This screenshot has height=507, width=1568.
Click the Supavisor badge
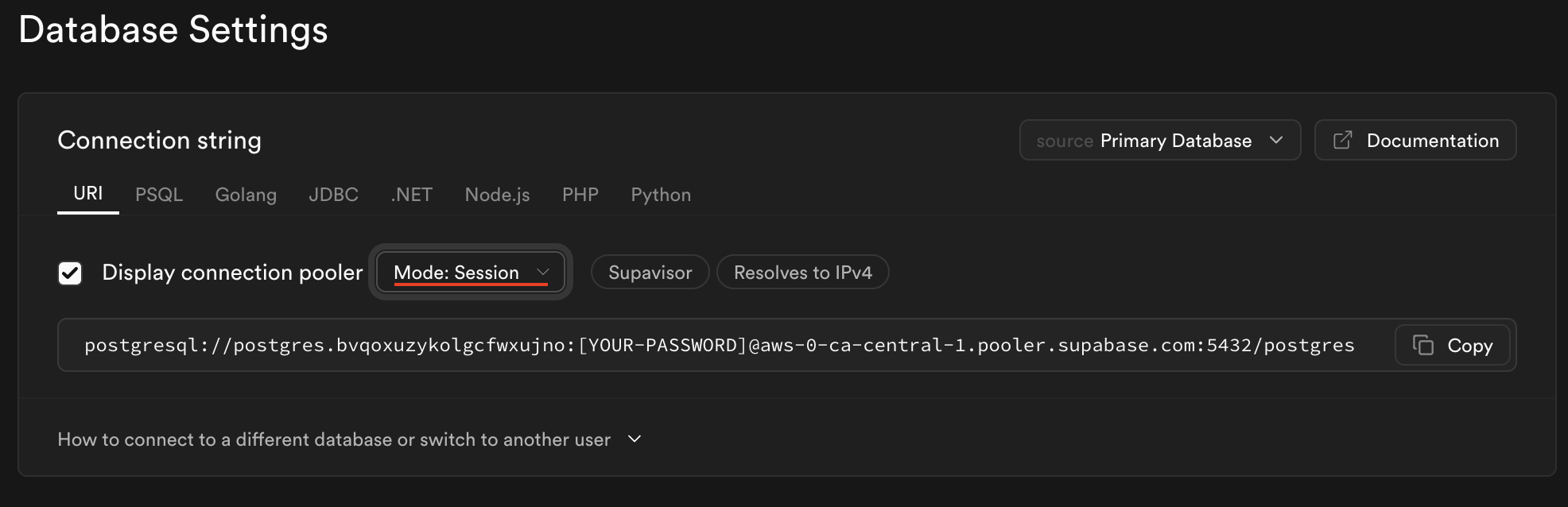(x=650, y=273)
